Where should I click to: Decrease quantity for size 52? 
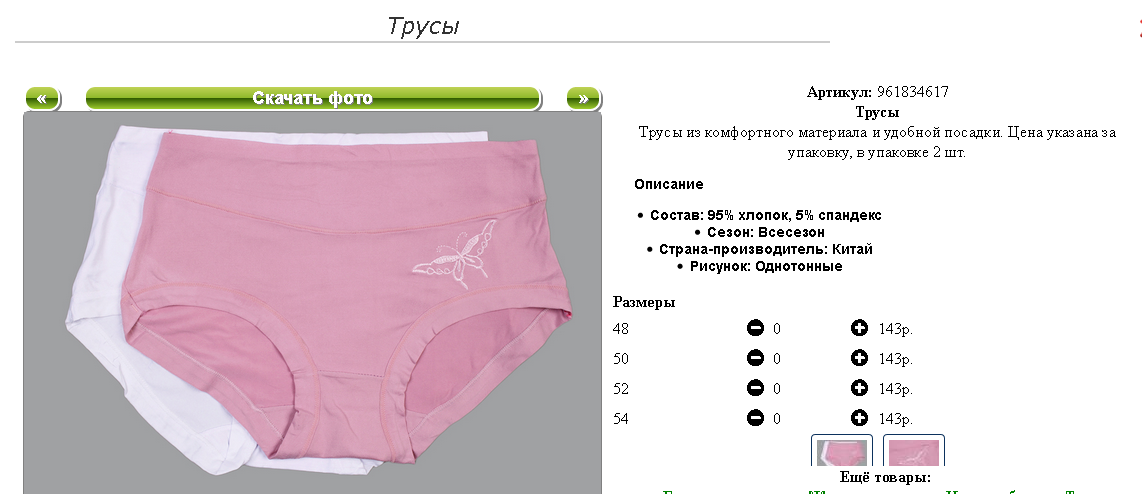point(755,388)
